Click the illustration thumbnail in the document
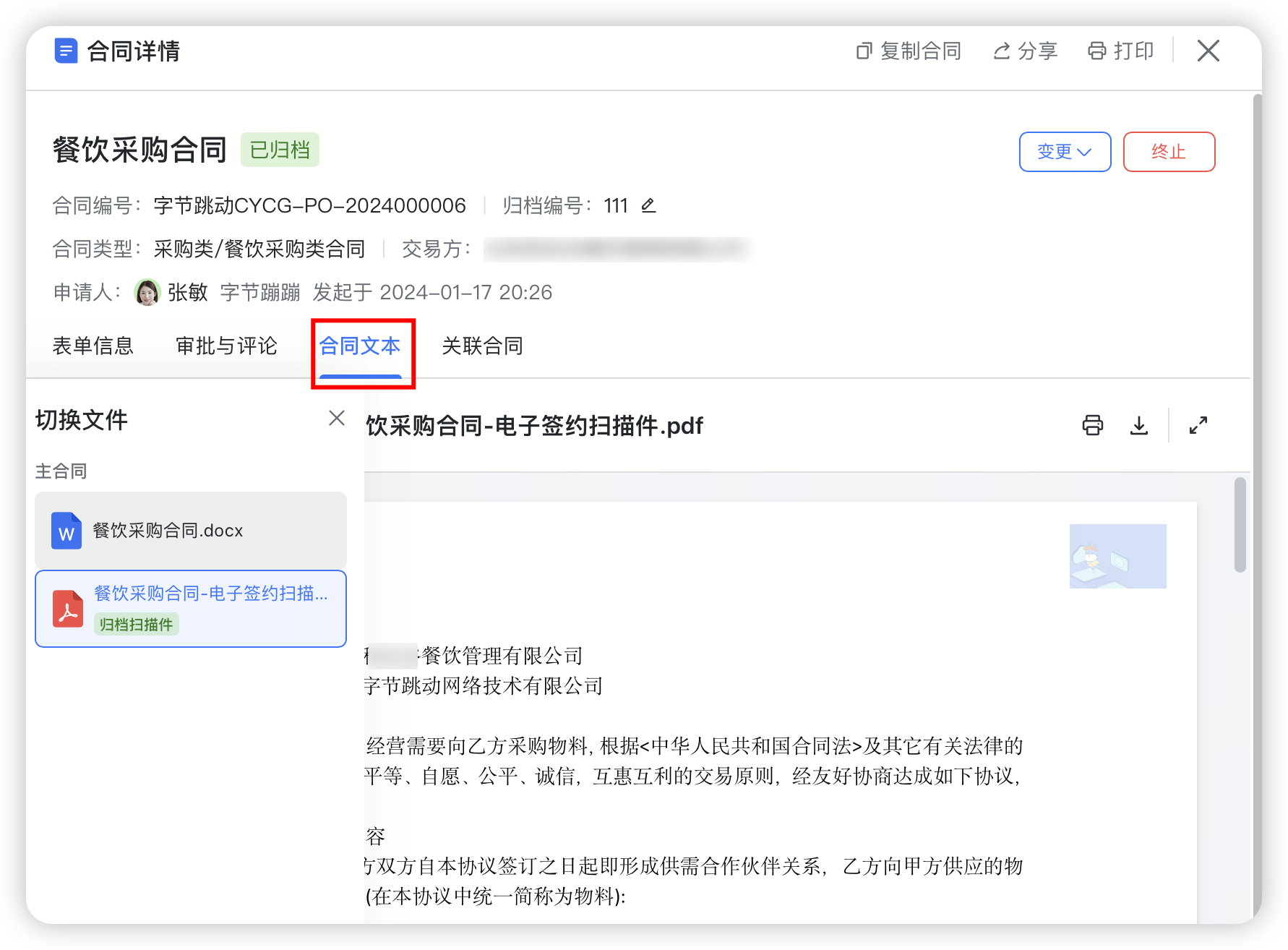The image size is (1288, 950). pos(1117,556)
